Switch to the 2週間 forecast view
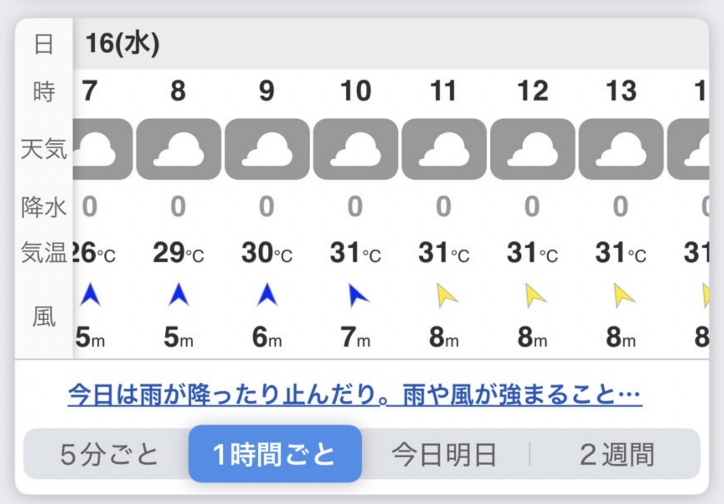The width and height of the screenshot is (724, 504). pyautogui.click(x=616, y=454)
